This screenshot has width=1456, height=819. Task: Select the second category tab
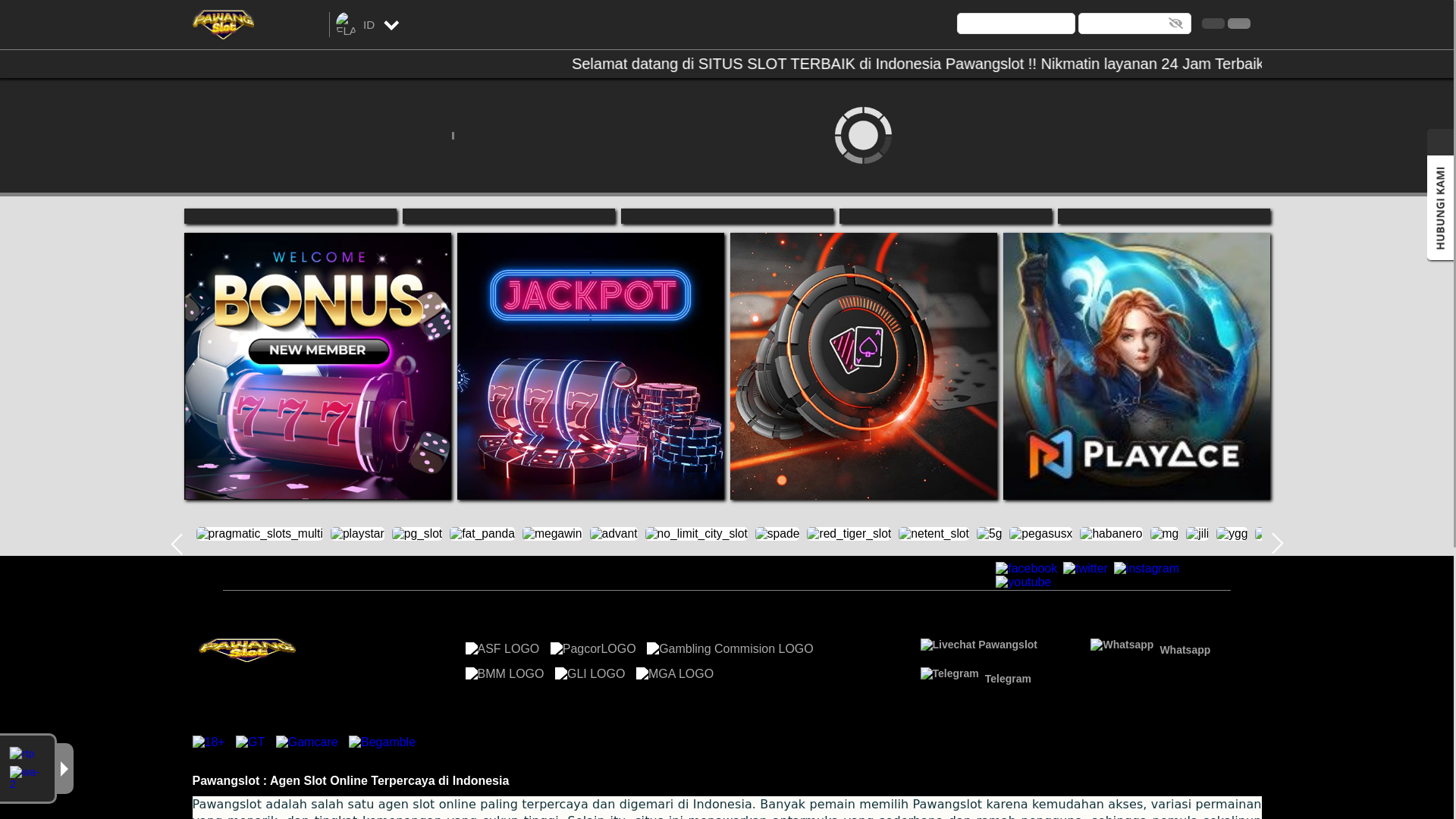[509, 216]
